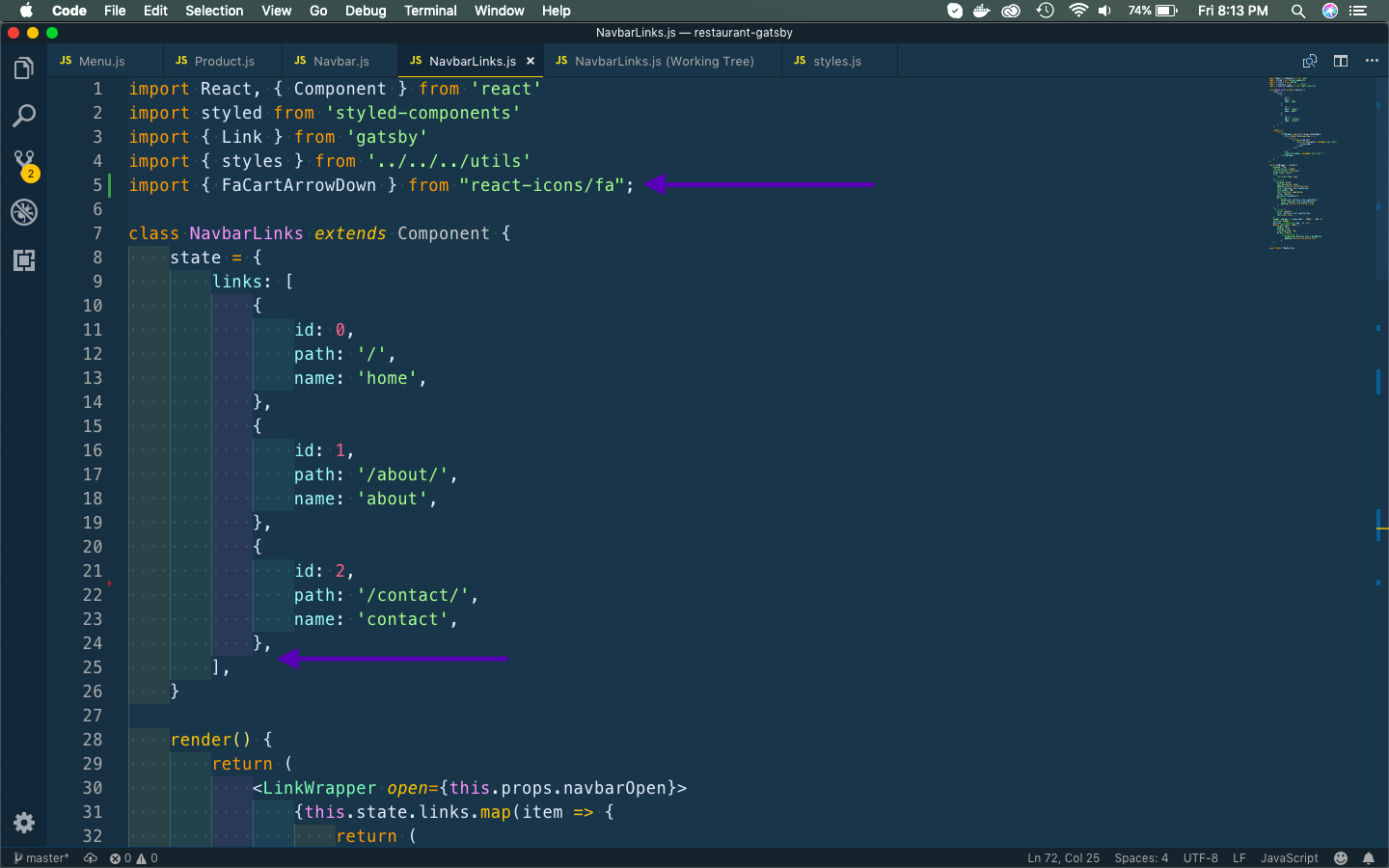Switch to the Navbar.js tab
The width and height of the screenshot is (1389, 868).
340,61
